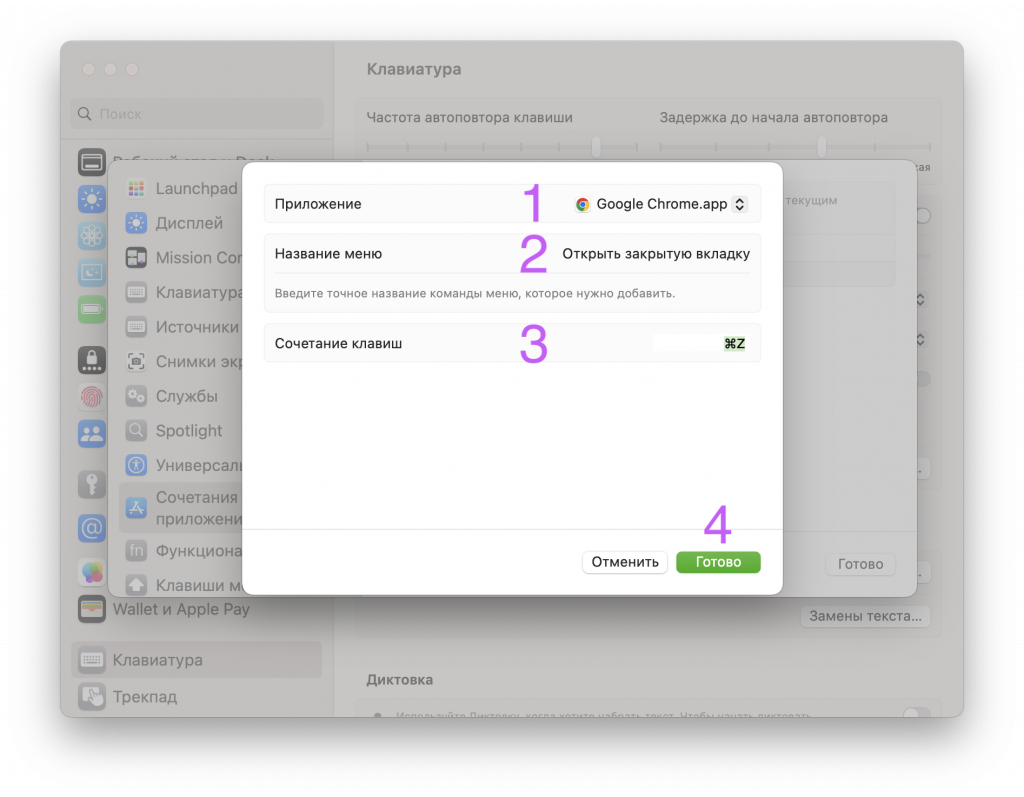Click the fingerprint Touch ID icon in sidebar
The width and height of the screenshot is (1024, 797).
coord(91,397)
